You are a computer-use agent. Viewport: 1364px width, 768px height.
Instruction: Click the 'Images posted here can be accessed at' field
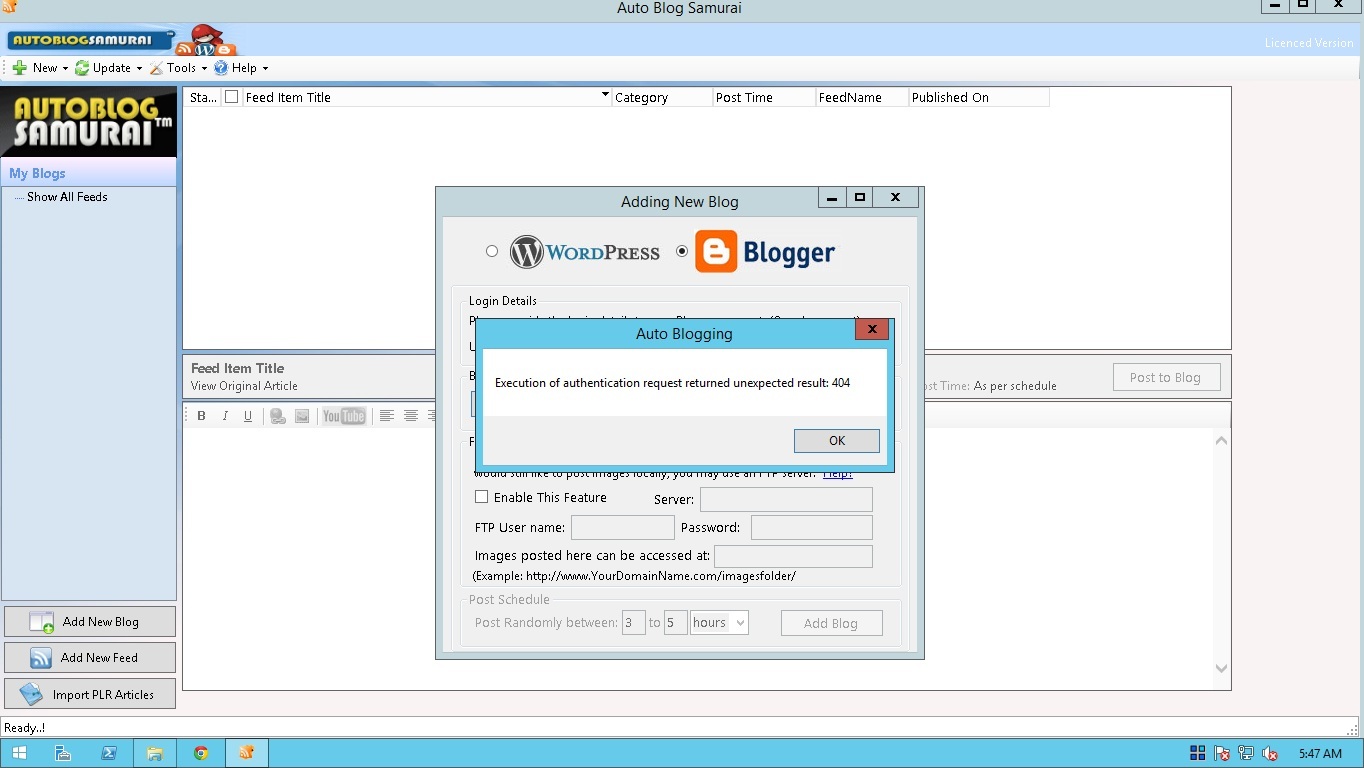coord(793,556)
